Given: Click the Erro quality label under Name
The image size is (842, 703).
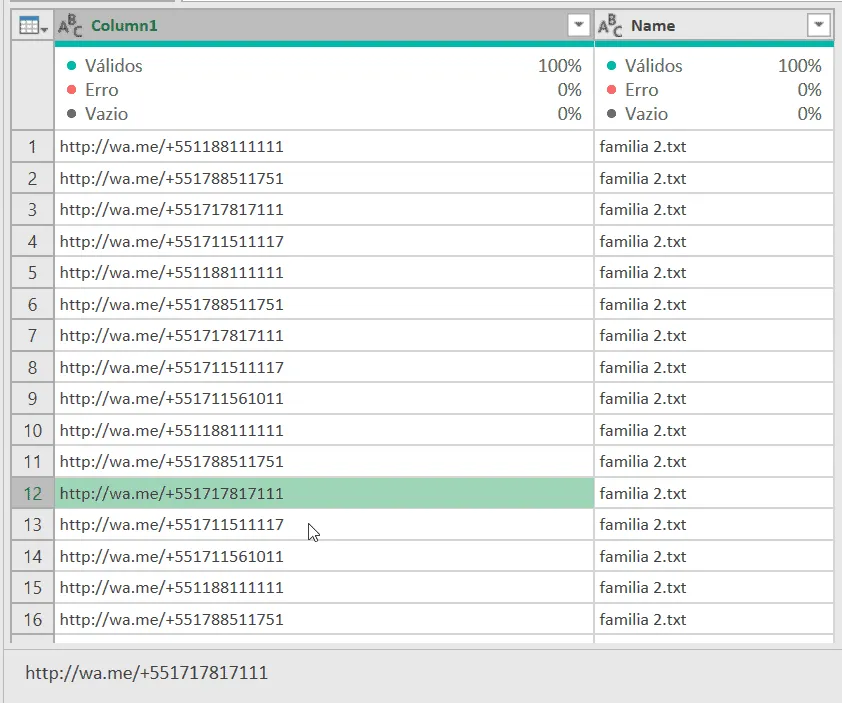Looking at the screenshot, I should [642, 90].
